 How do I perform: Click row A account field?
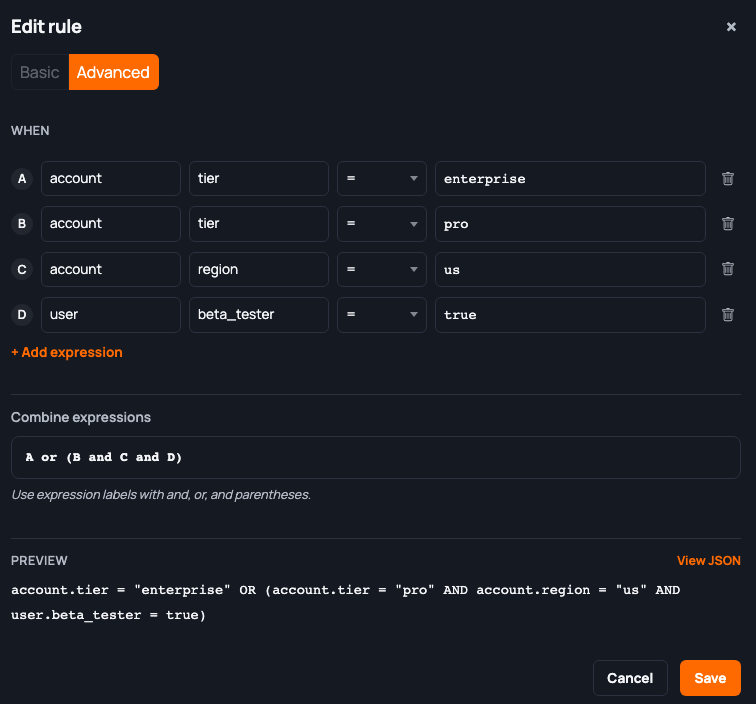tap(111, 178)
